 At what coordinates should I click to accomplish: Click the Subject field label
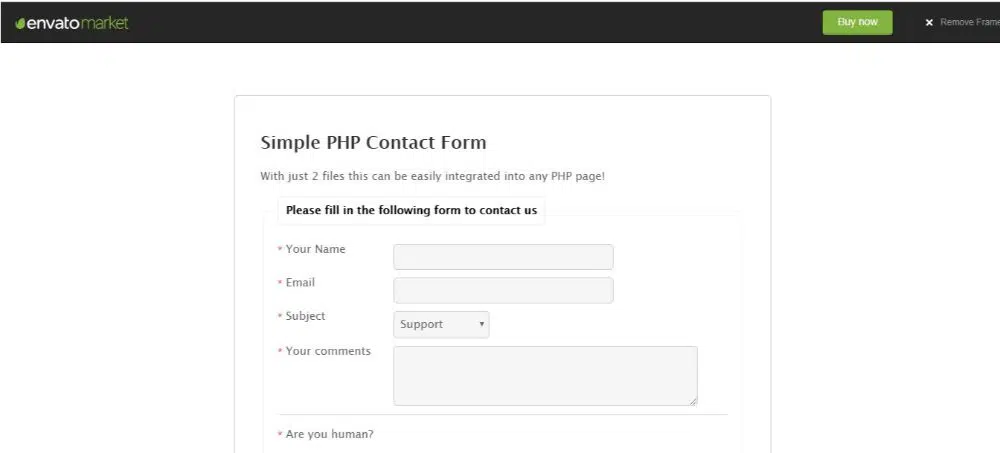305,316
